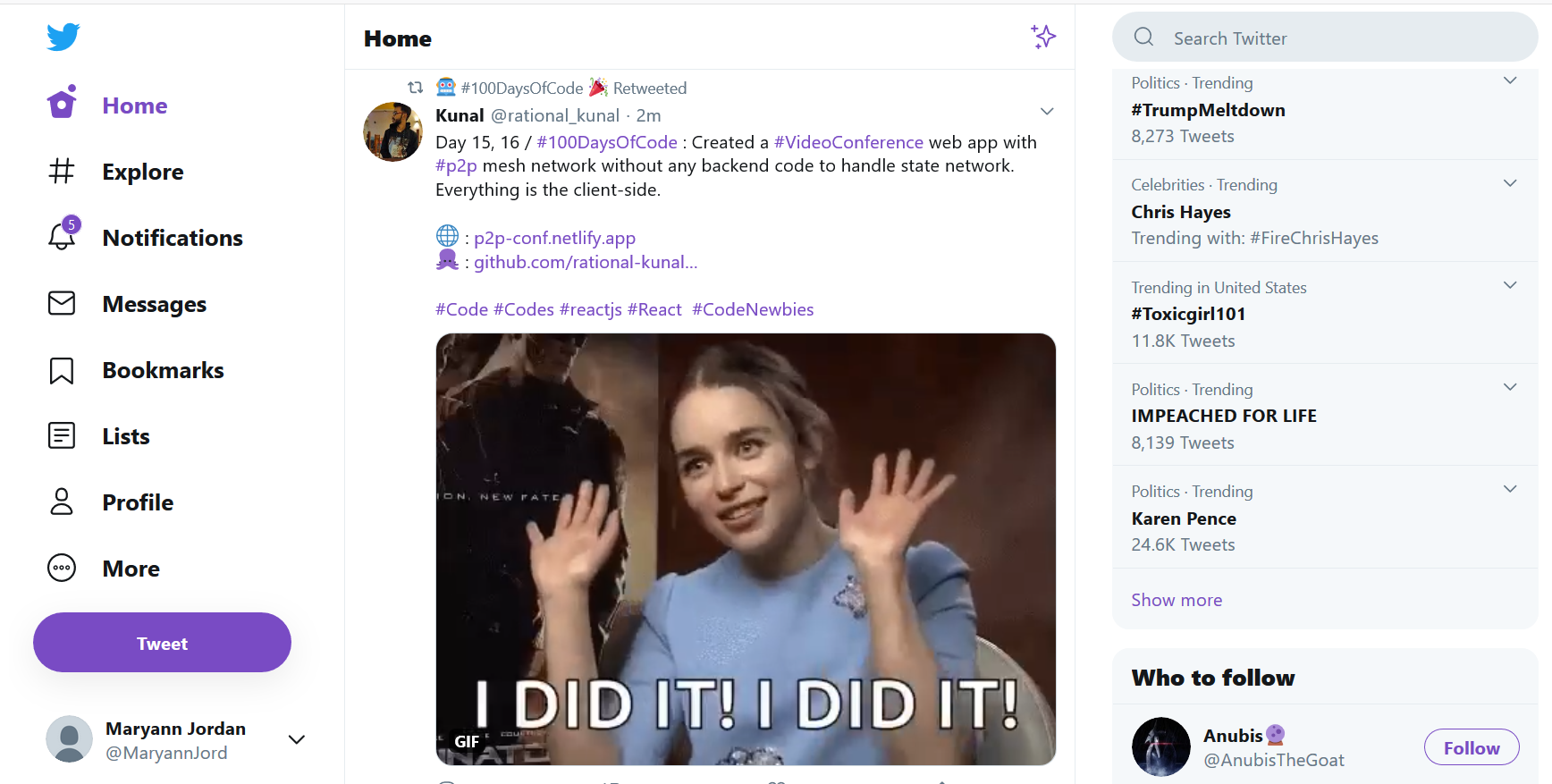Viewport: 1552px width, 784px height.
Task: Open the More circle menu icon
Action: pyautogui.click(x=62, y=569)
